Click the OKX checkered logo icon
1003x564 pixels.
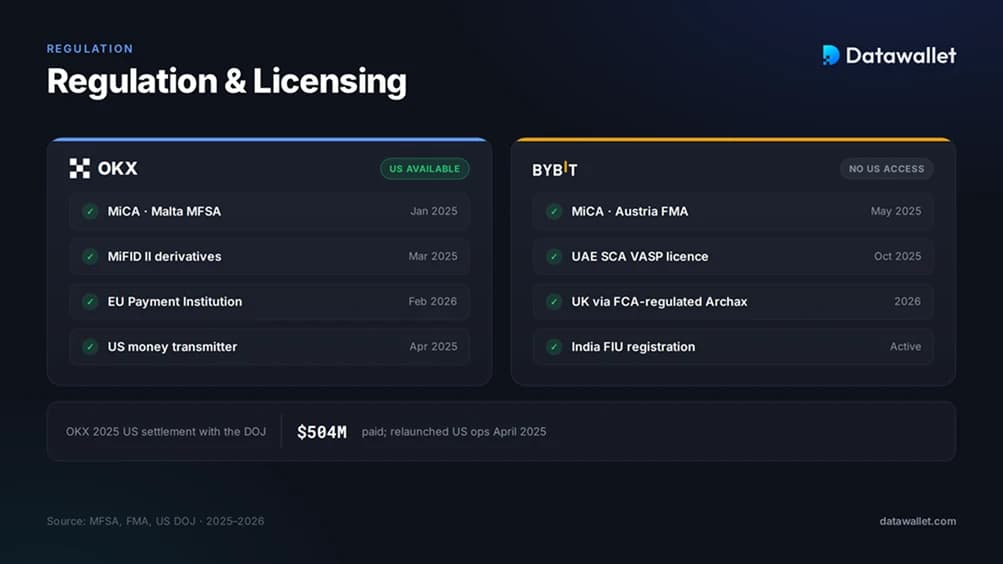click(x=79, y=168)
